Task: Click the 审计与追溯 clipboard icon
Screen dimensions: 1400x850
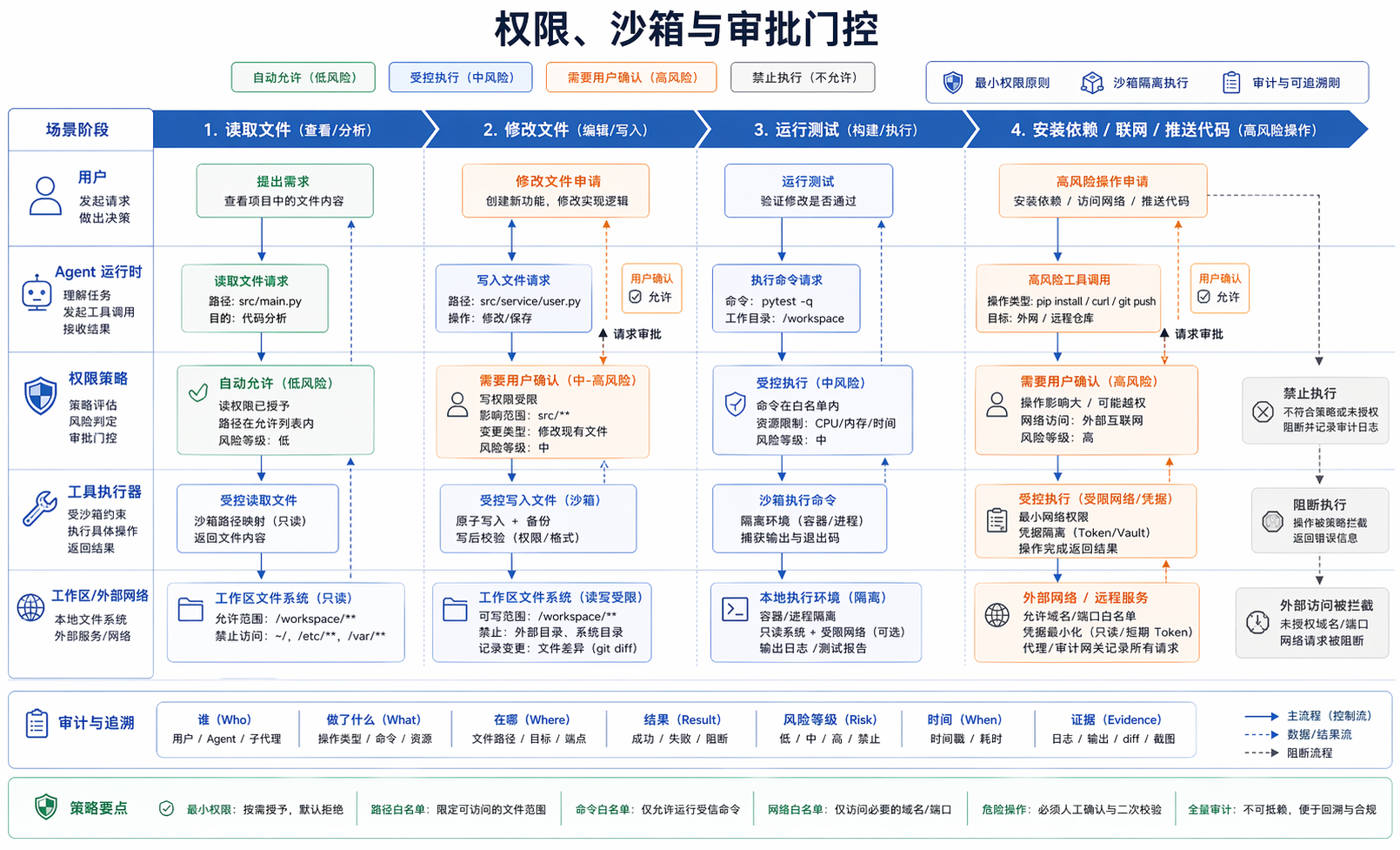Action: [x=37, y=723]
